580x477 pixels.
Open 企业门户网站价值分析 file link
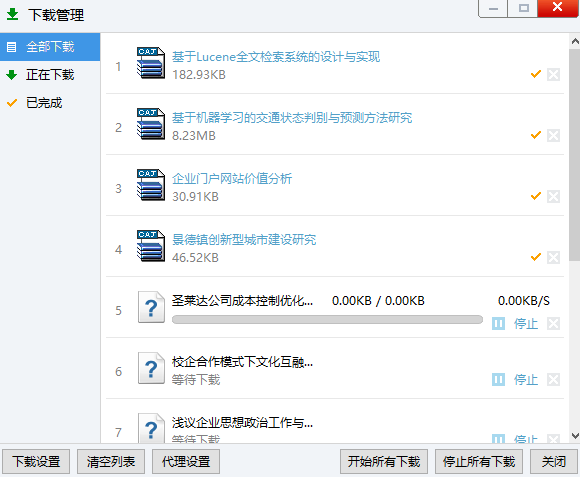click(232, 179)
